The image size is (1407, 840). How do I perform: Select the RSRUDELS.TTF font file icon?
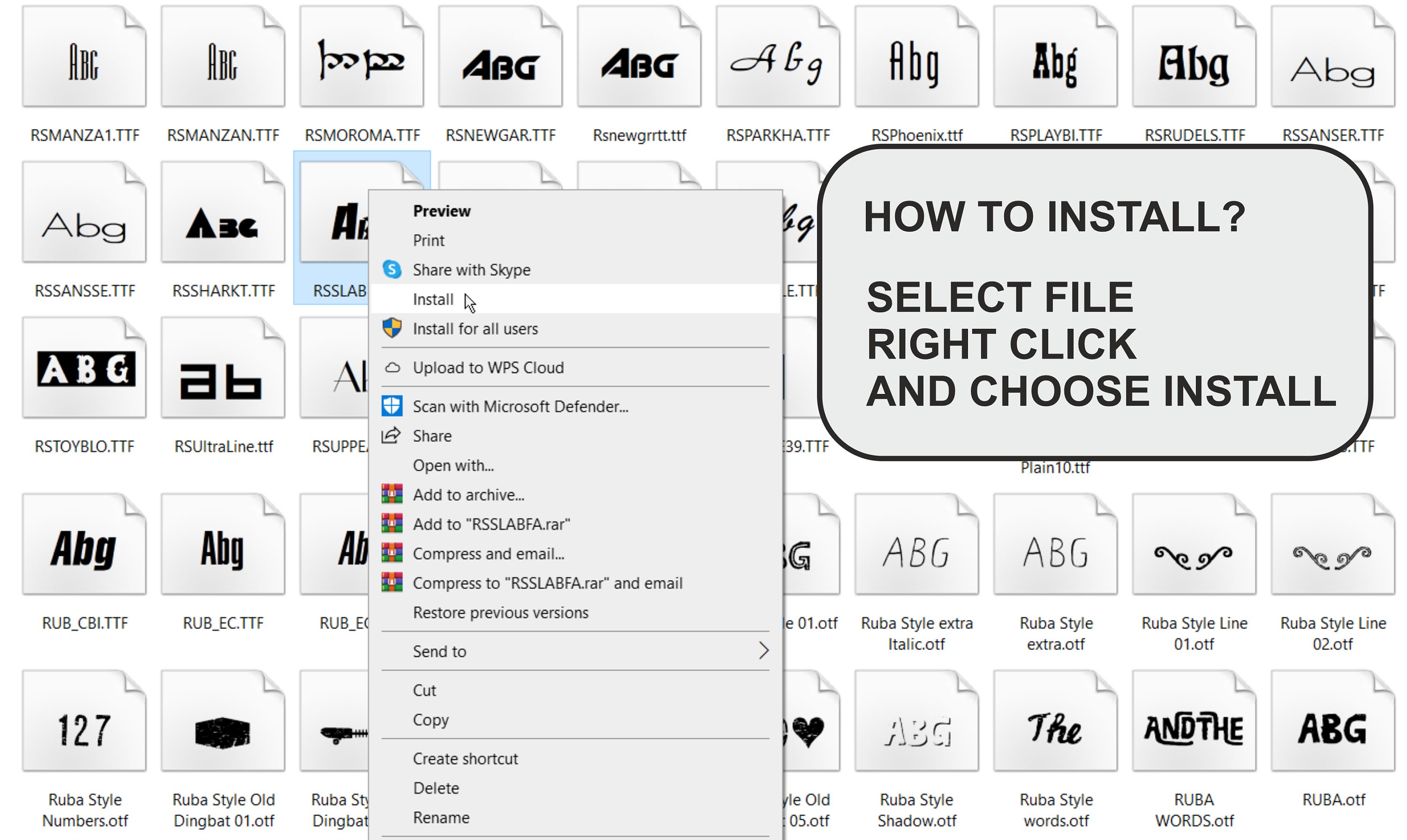pyautogui.click(x=1194, y=57)
